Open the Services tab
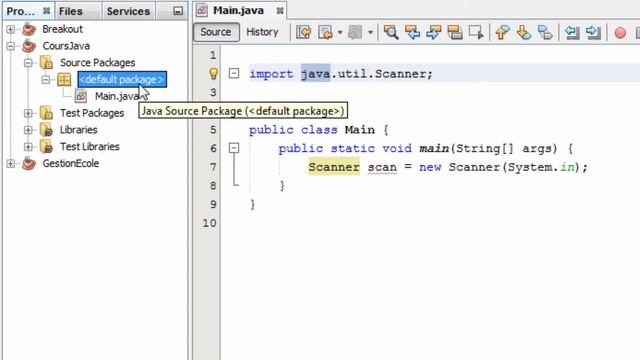Image resolution: width=640 pixels, height=360 pixels. click(x=128, y=11)
